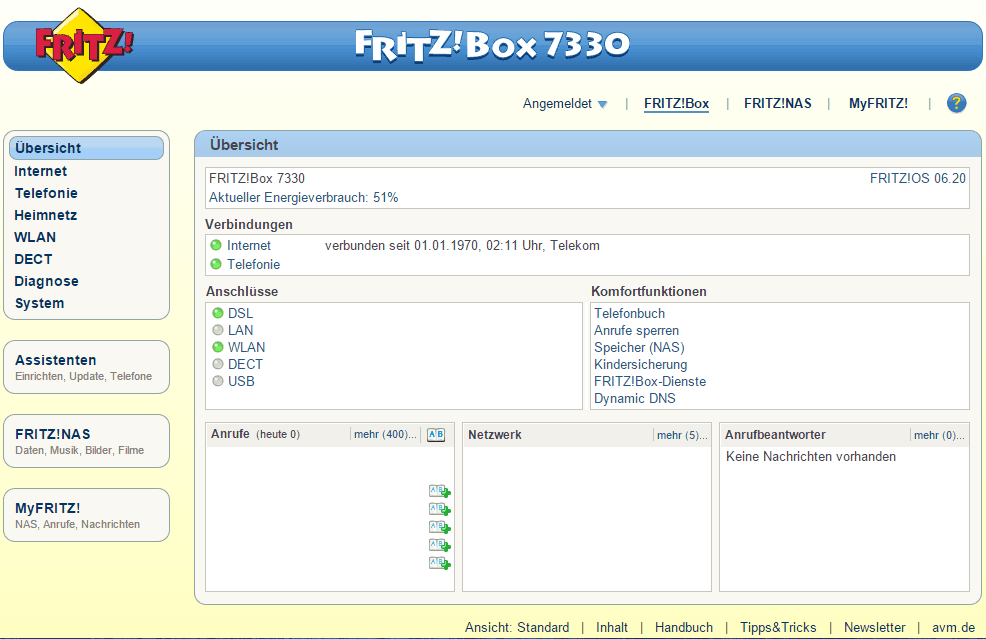Viewport: 986px width, 639px height.
Task: Open the Speicher (NAS) link
Action: (639, 347)
